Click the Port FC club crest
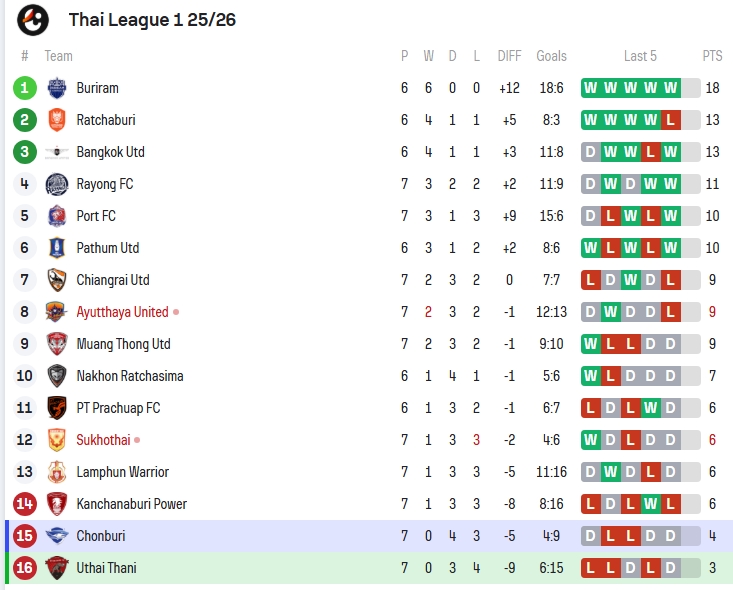 [x=56, y=216]
